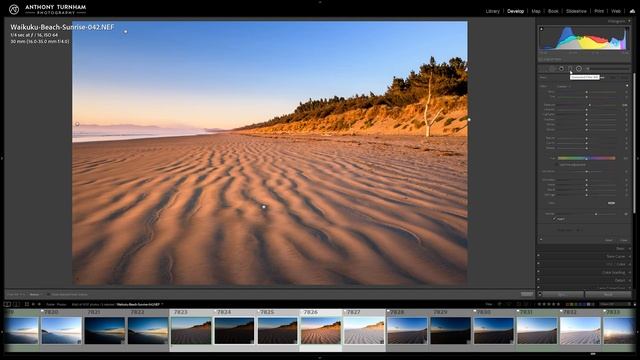Filter filmstrip by color label
Image resolution: width=640 pixels, height=360 pixels.
[x=580, y=304]
